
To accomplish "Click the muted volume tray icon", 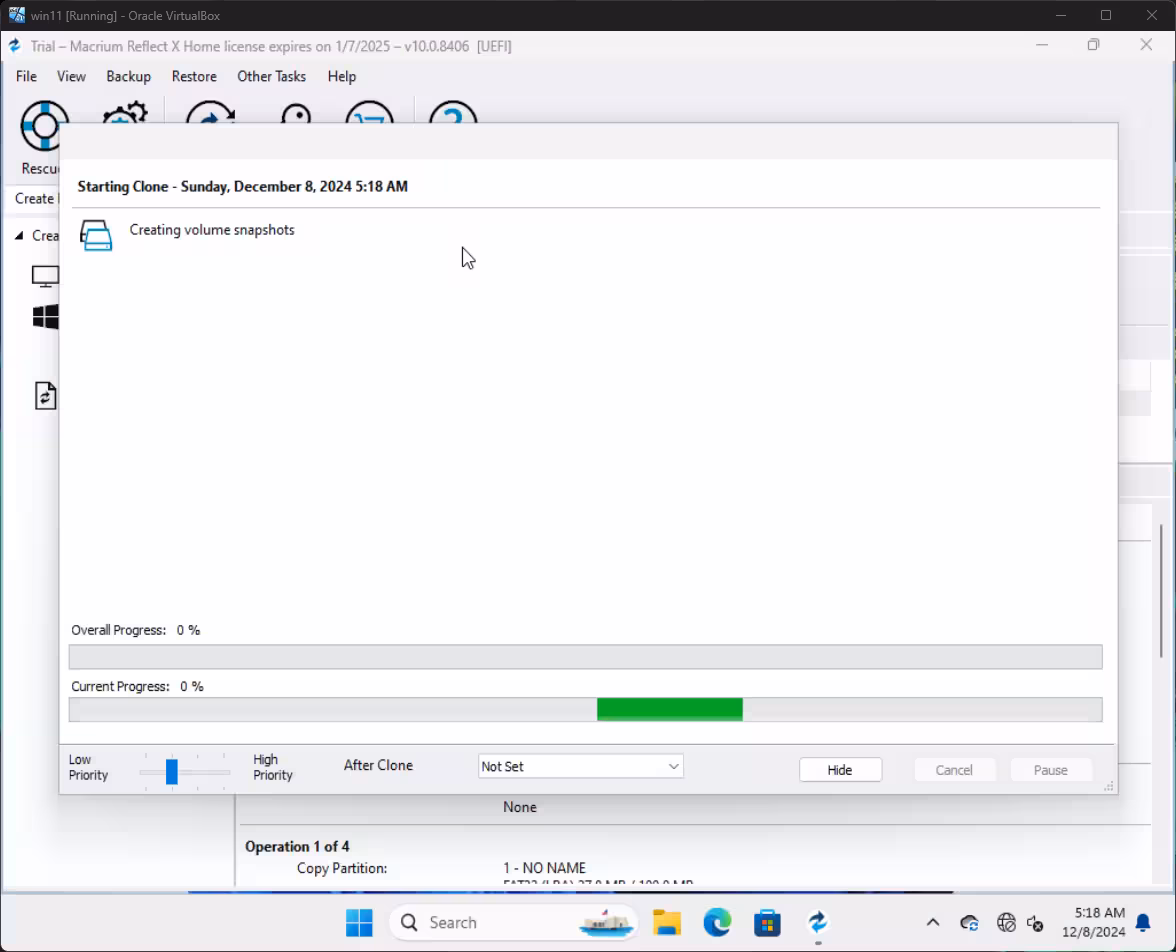I will point(1036,923).
